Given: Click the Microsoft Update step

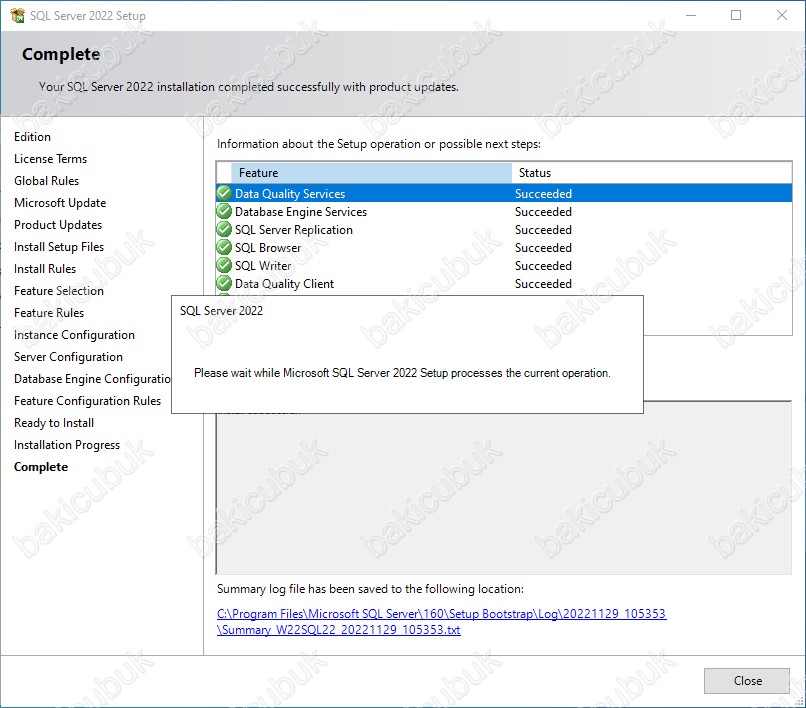Looking at the screenshot, I should (60, 203).
